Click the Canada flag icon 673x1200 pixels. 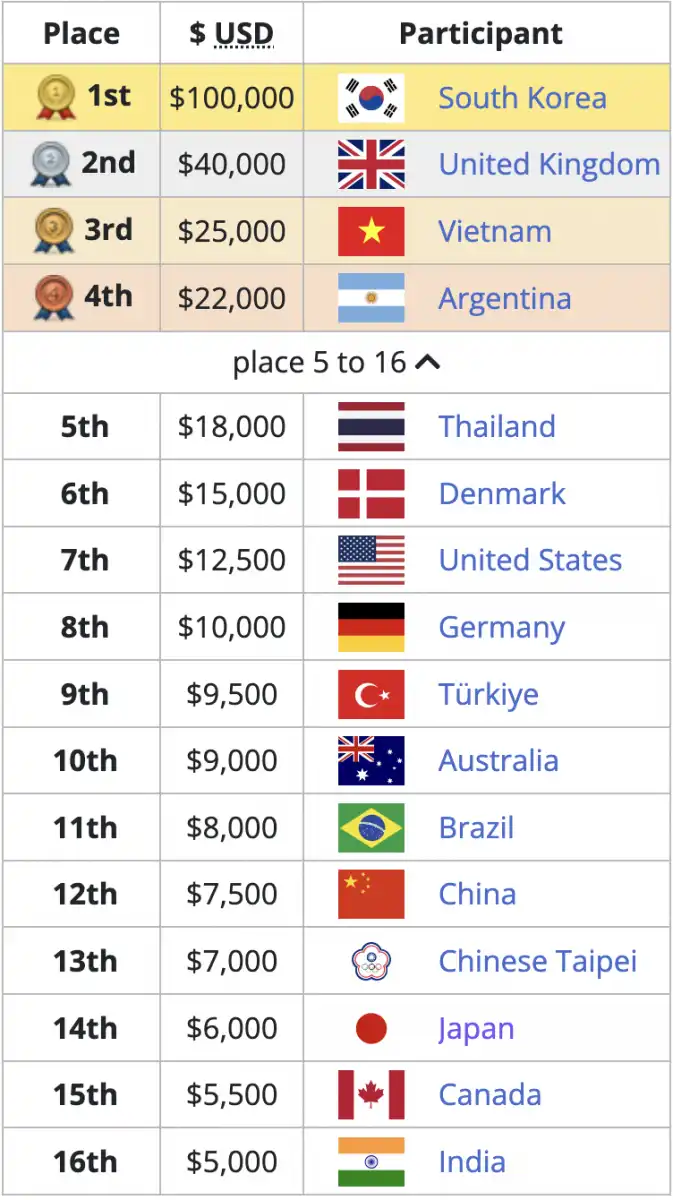point(371,1095)
